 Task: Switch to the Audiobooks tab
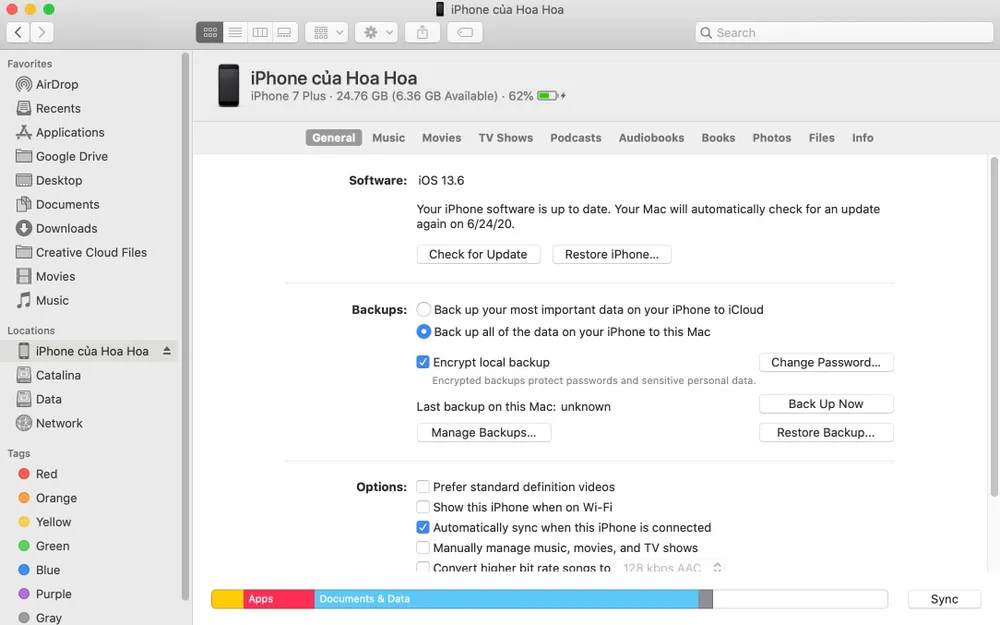click(651, 138)
